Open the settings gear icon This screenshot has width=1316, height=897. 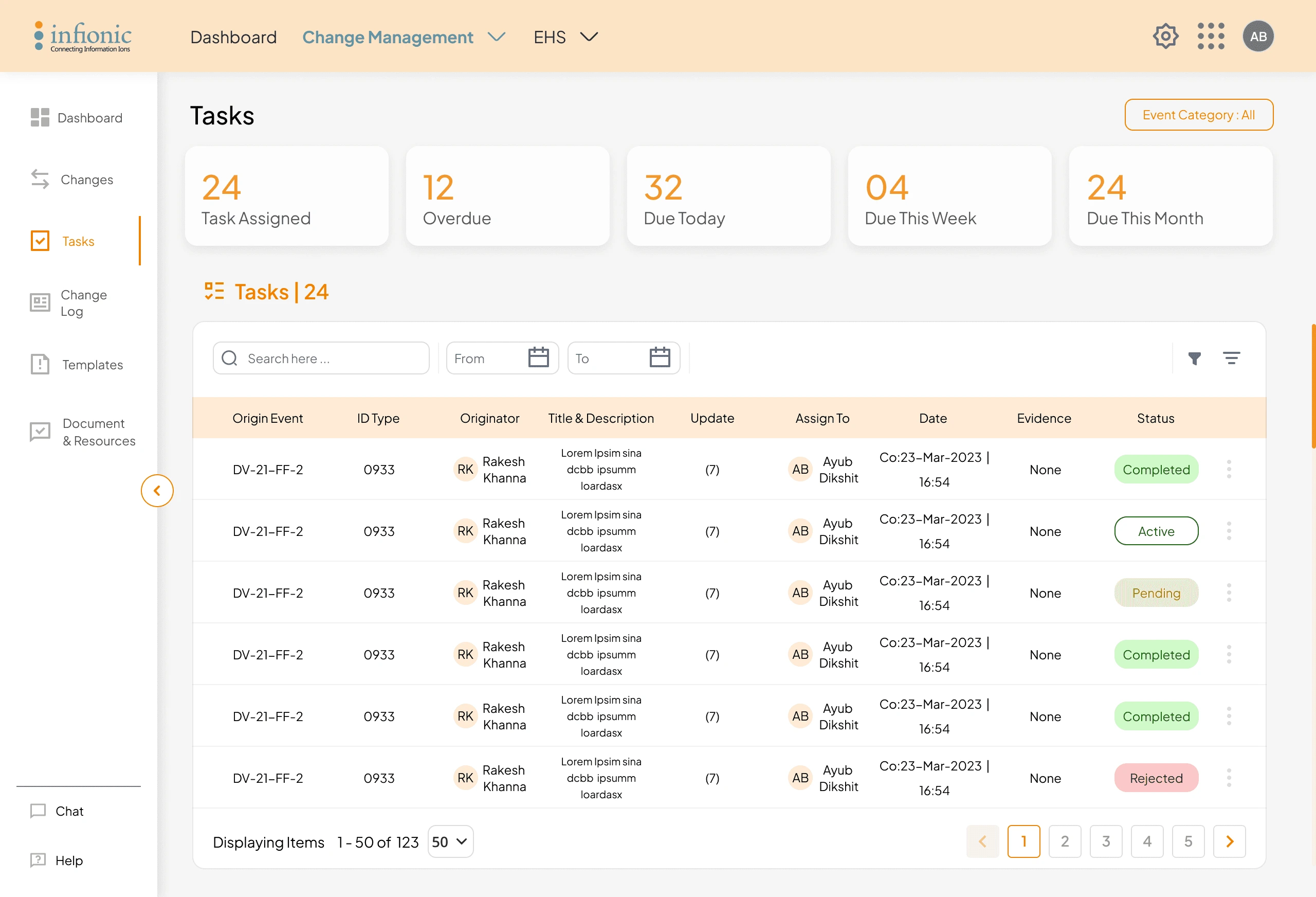click(1165, 37)
